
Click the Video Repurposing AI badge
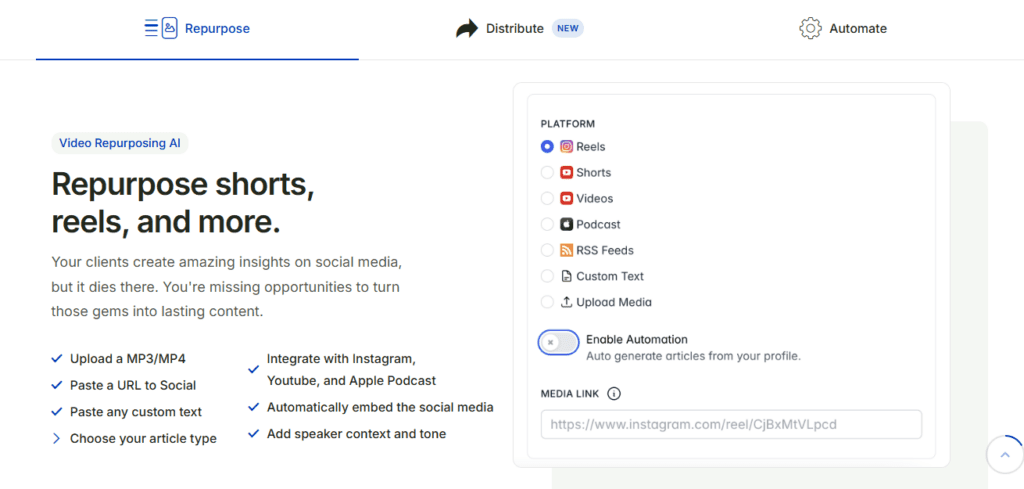pyautogui.click(x=120, y=144)
